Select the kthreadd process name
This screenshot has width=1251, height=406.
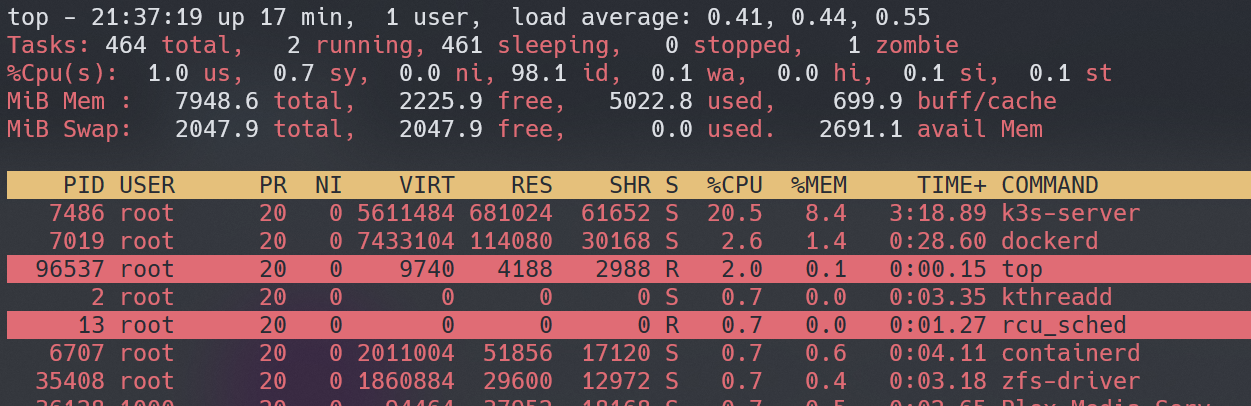click(1056, 297)
